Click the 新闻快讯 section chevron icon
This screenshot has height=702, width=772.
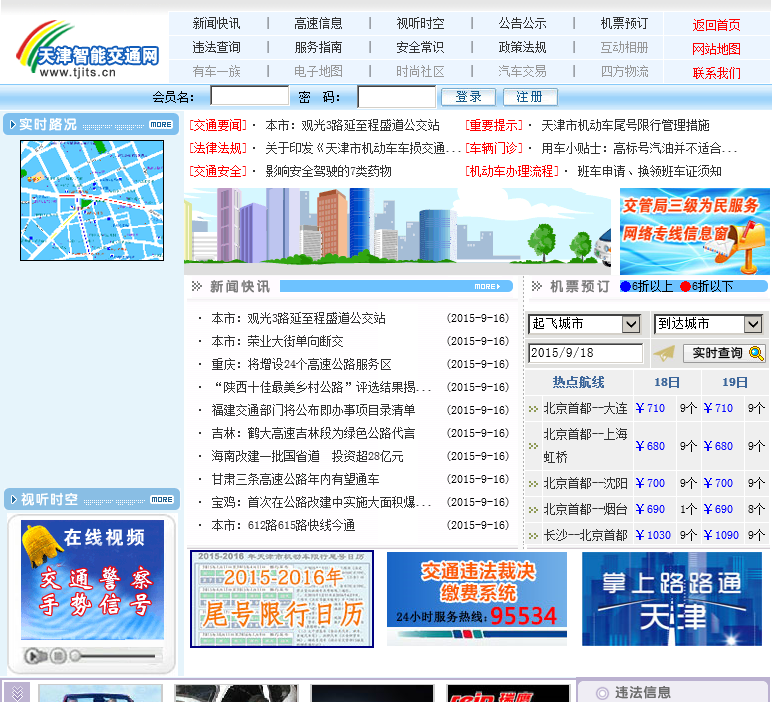pyautogui.click(x=196, y=286)
